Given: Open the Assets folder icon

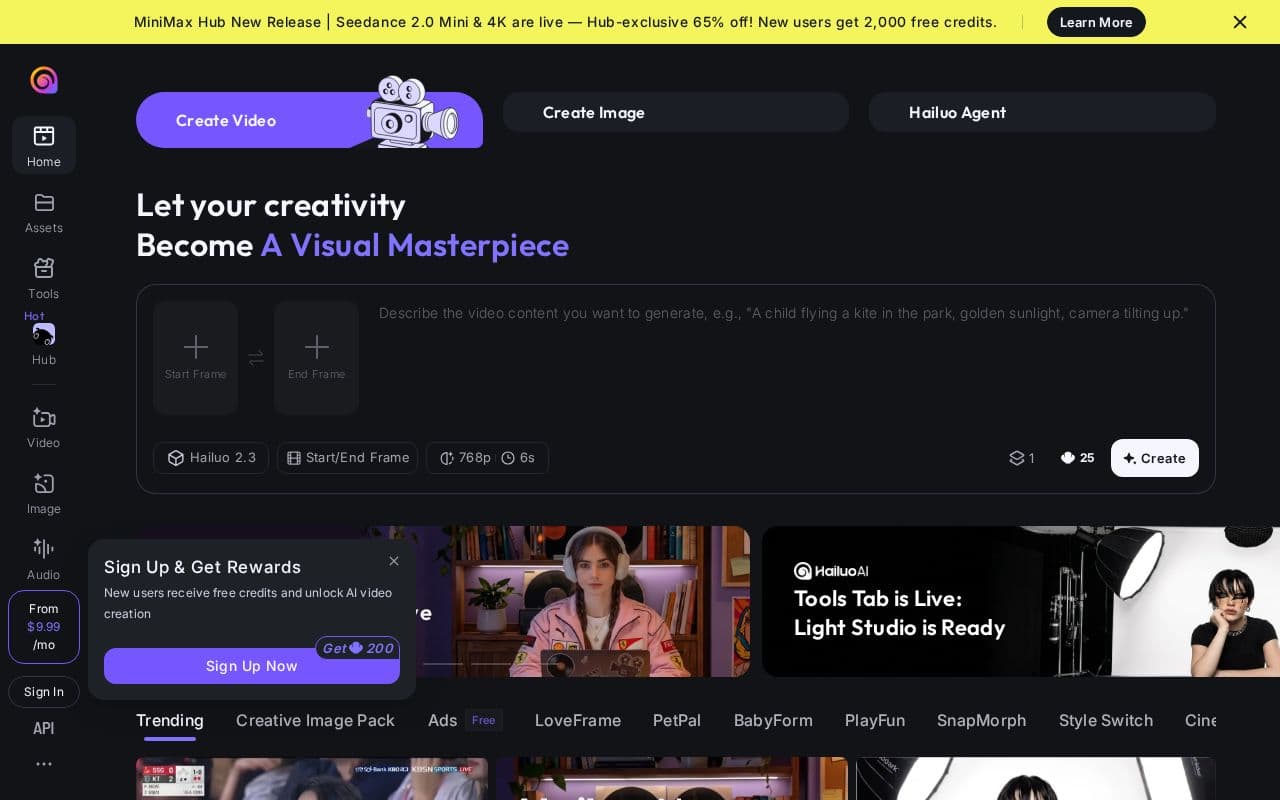Looking at the screenshot, I should [x=43, y=202].
